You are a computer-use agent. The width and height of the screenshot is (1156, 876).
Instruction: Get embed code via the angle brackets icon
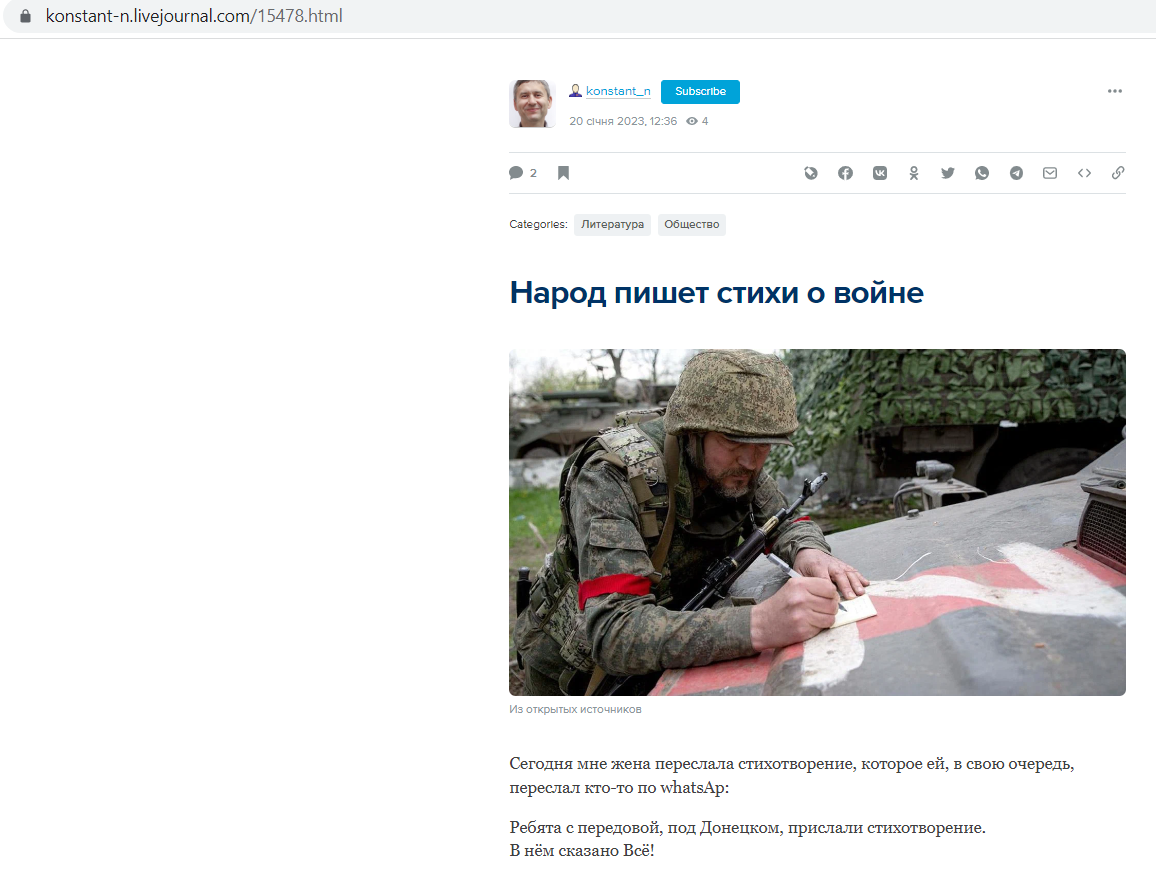pos(1084,173)
